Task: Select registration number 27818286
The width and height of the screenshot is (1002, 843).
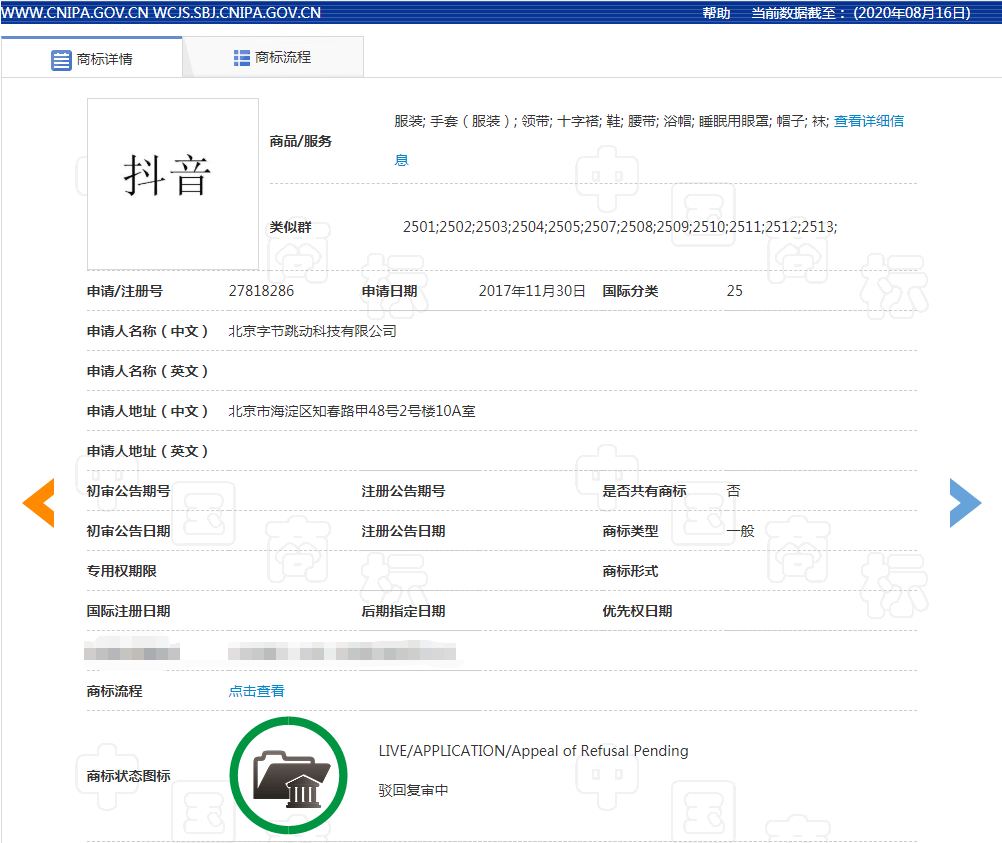Action: click(261, 291)
